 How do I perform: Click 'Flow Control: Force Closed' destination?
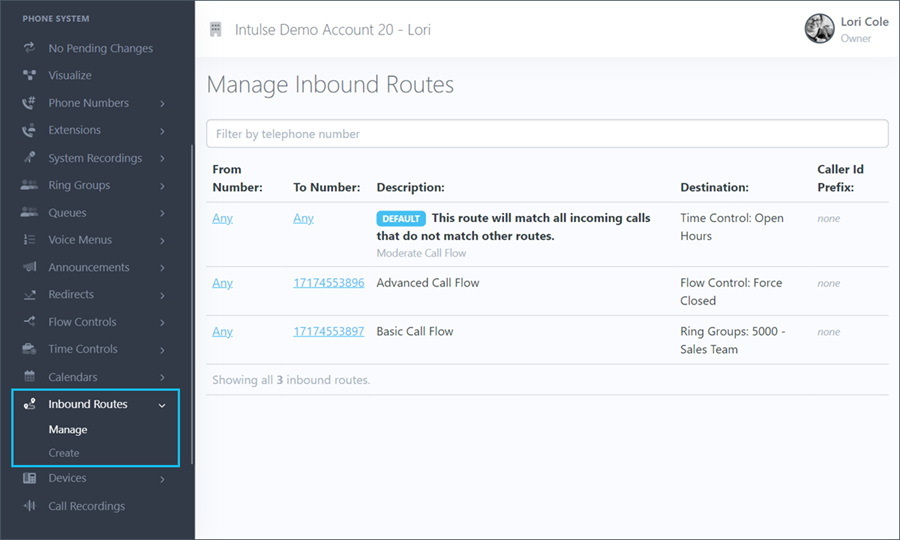pyautogui.click(x=731, y=292)
